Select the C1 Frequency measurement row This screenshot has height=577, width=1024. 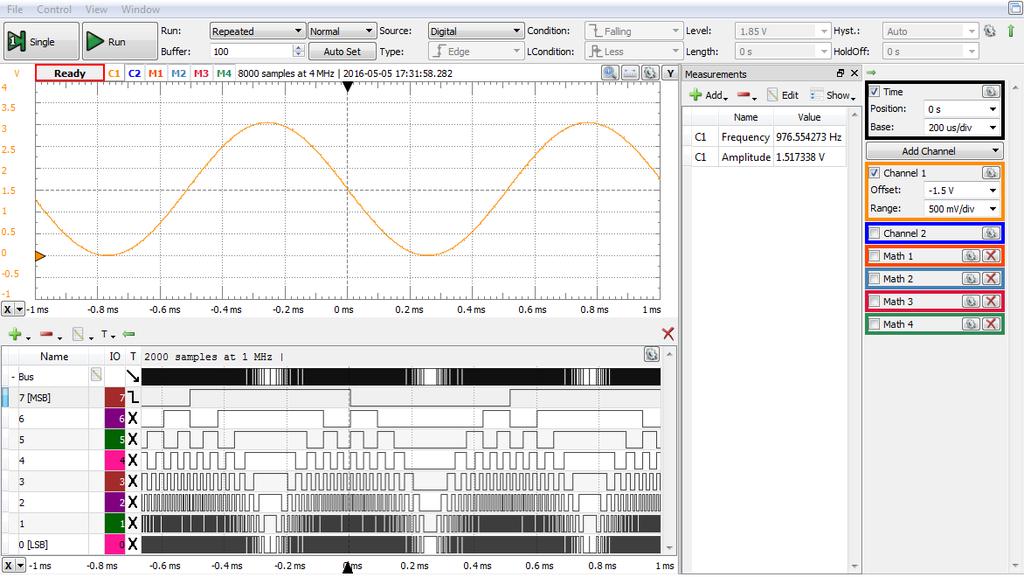coord(768,137)
